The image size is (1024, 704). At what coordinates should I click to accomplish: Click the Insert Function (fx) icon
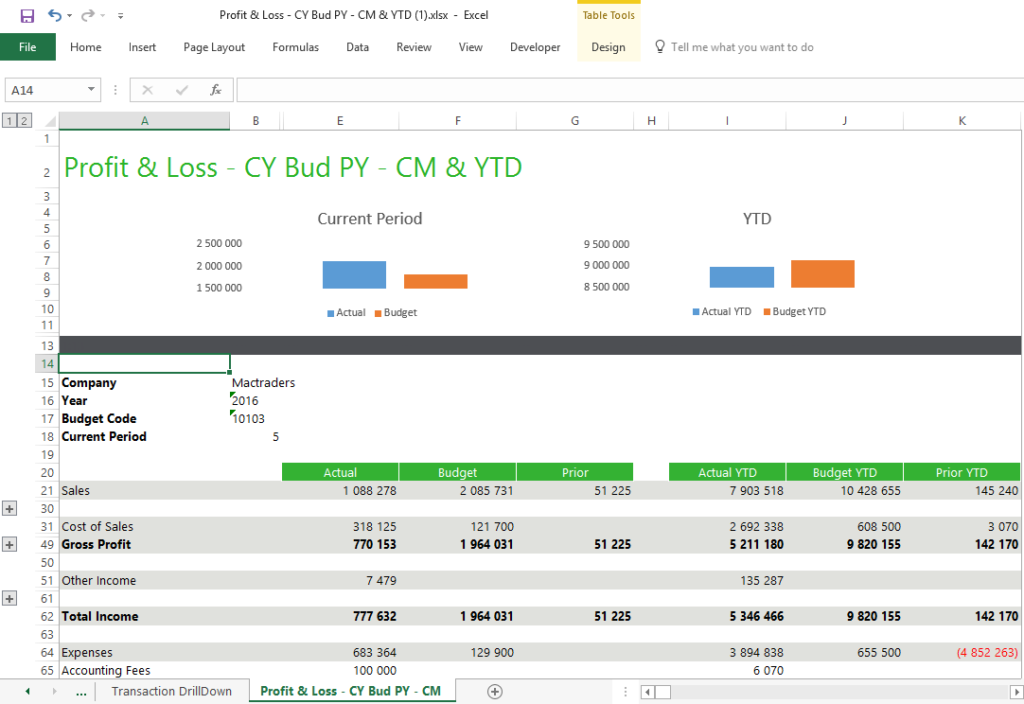tap(216, 90)
